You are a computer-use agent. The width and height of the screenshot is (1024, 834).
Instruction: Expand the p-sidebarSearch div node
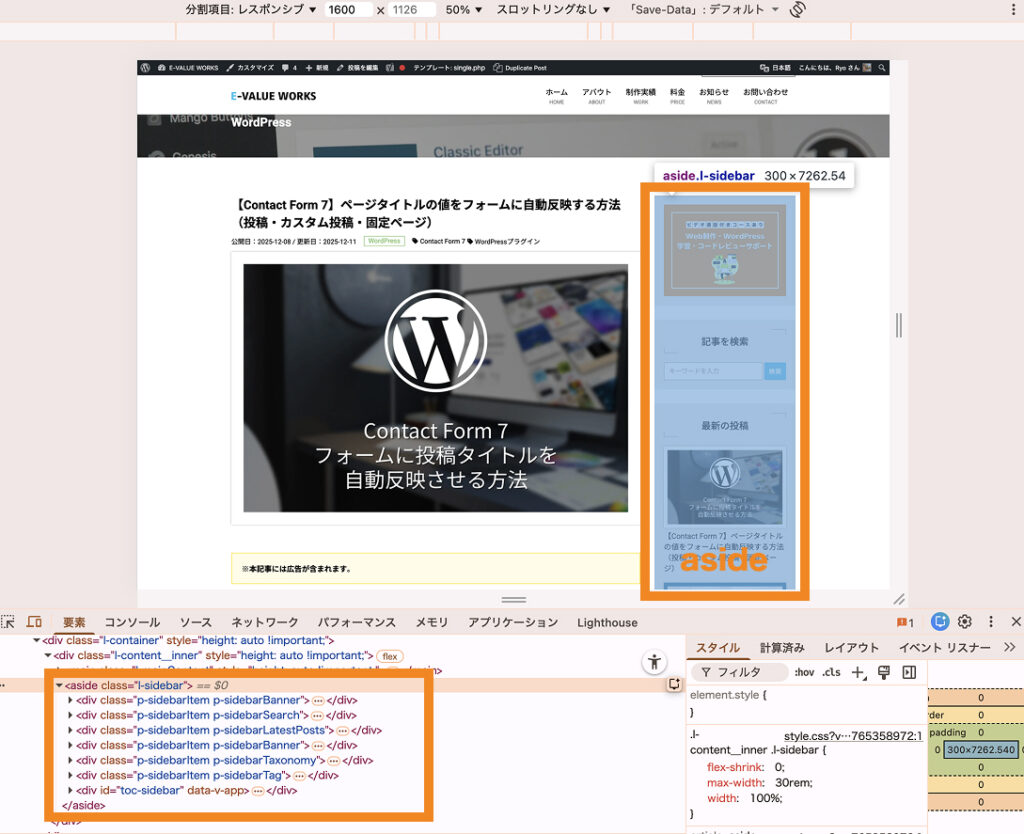click(70, 715)
